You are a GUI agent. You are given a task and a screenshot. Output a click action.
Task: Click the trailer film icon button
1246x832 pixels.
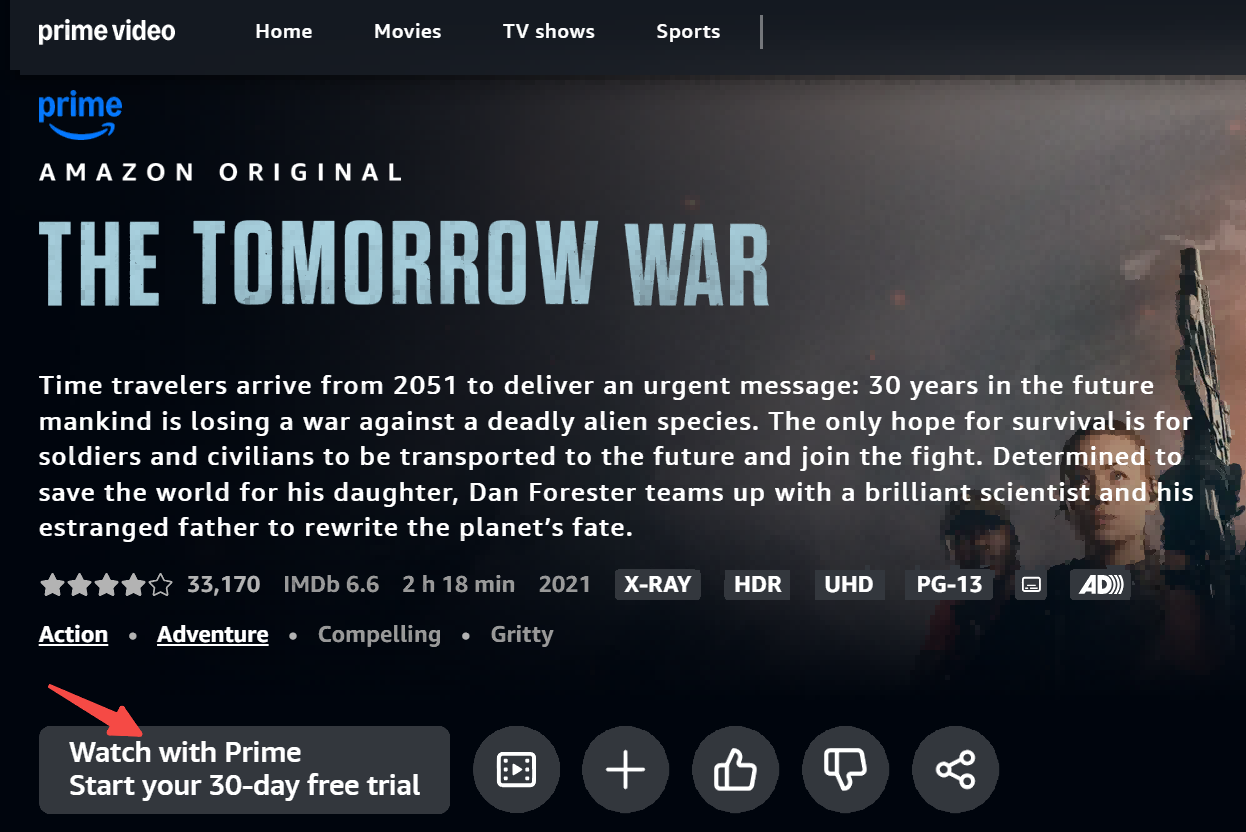point(516,769)
